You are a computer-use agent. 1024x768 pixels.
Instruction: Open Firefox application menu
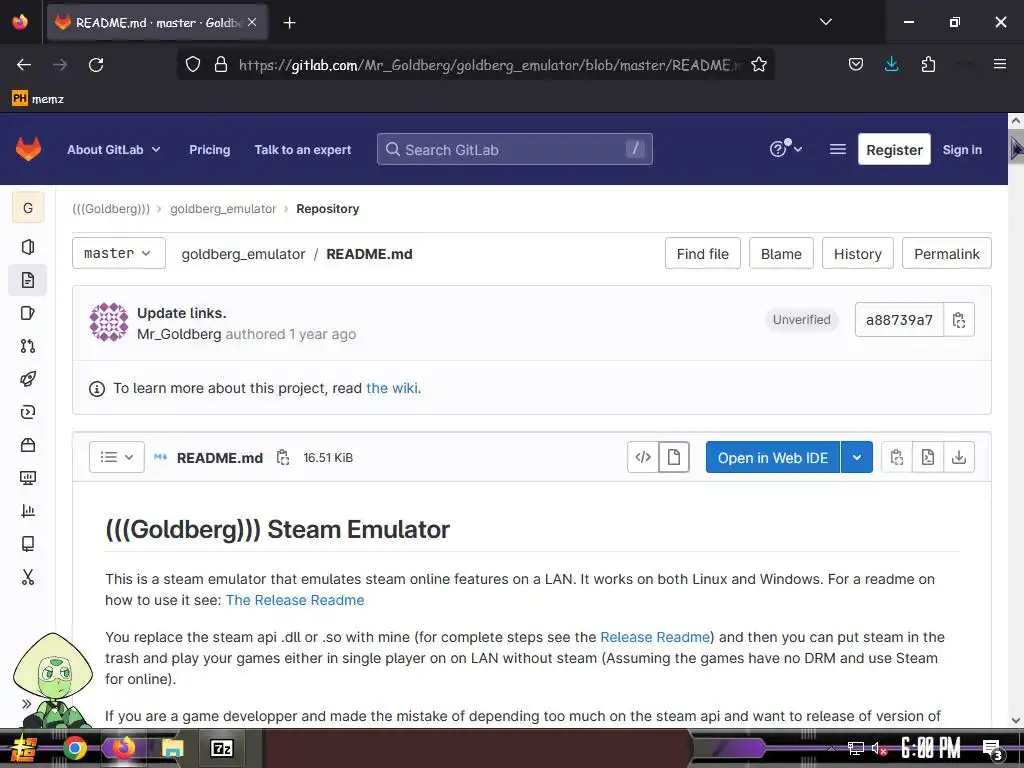(1000, 64)
